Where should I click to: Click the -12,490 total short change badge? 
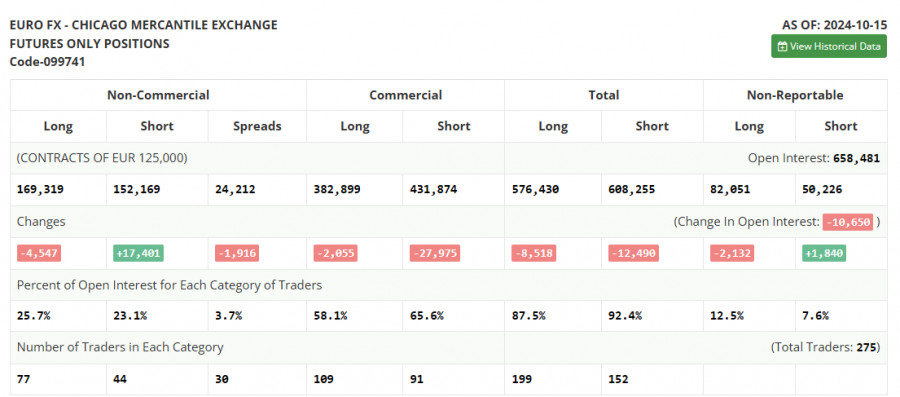point(633,253)
